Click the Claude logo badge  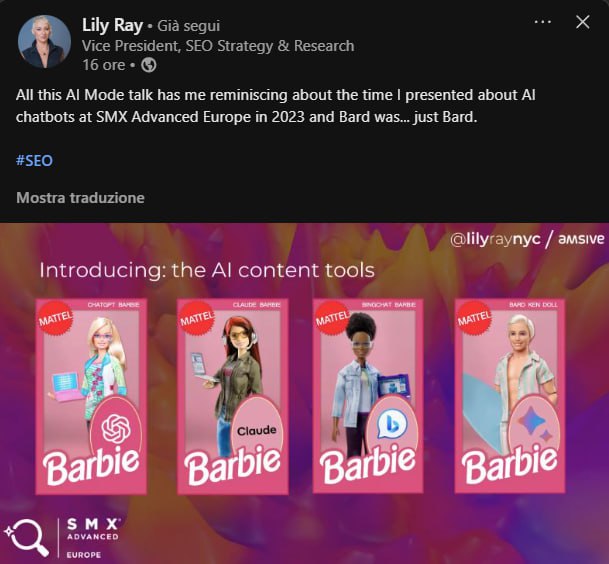pos(257,430)
